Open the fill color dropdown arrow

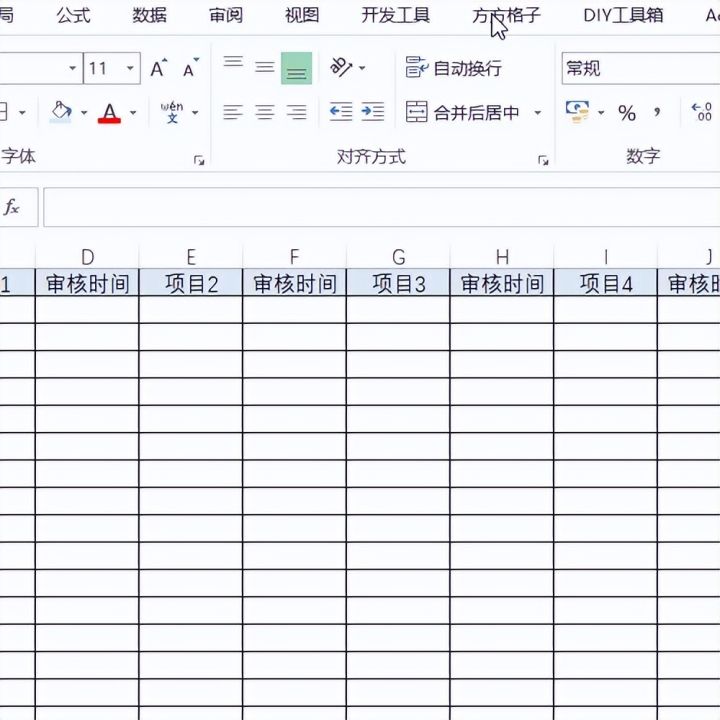coord(84,112)
